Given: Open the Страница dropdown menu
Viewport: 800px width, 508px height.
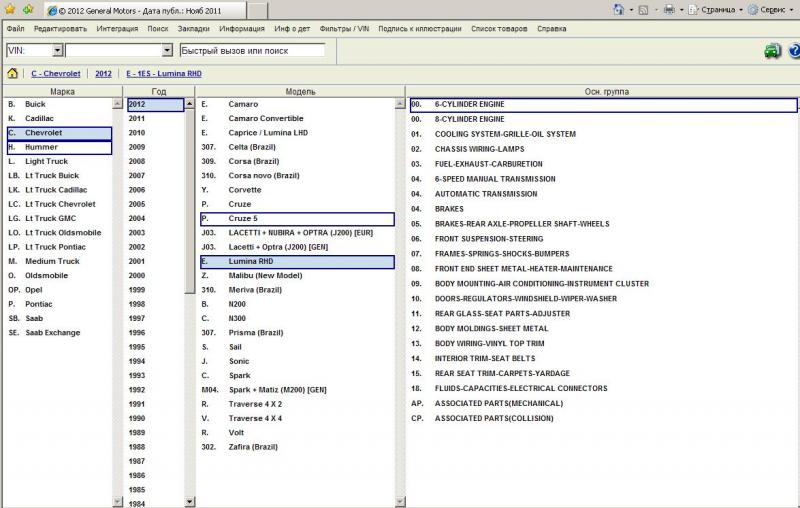Looking at the screenshot, I should coord(718,9).
